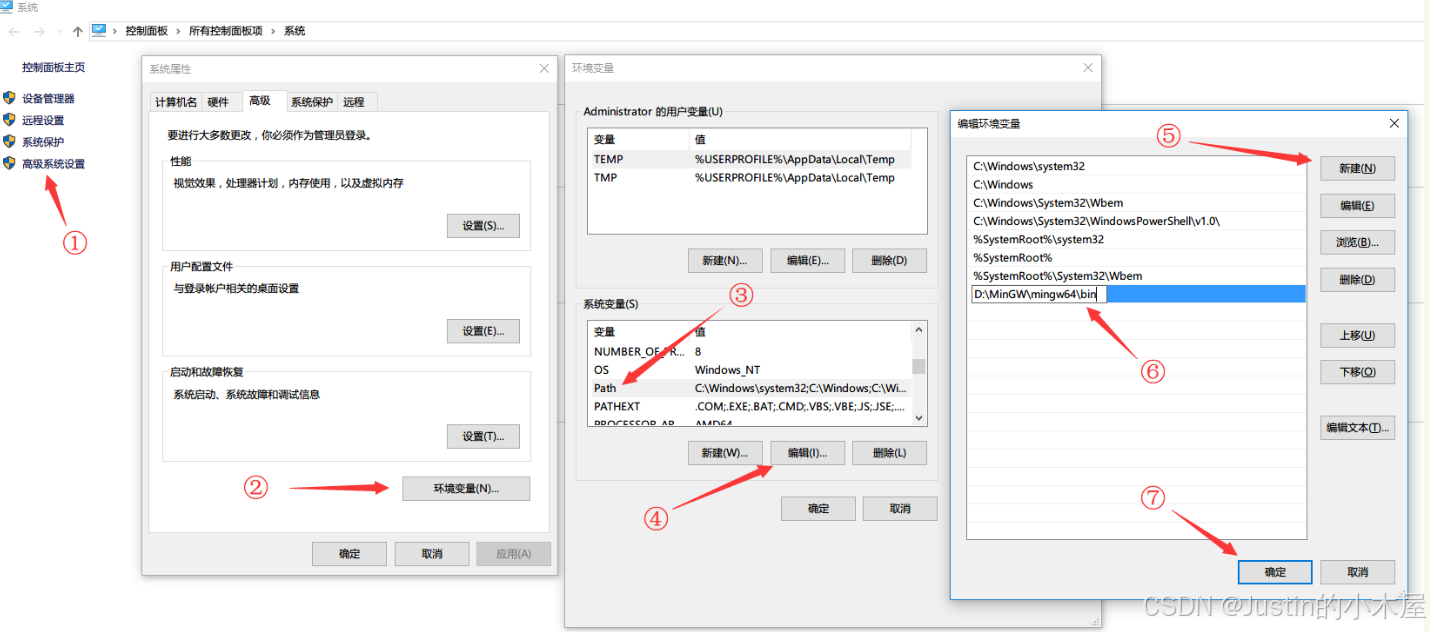Switch to 系统保护 tab in 系统属性

click(312, 102)
